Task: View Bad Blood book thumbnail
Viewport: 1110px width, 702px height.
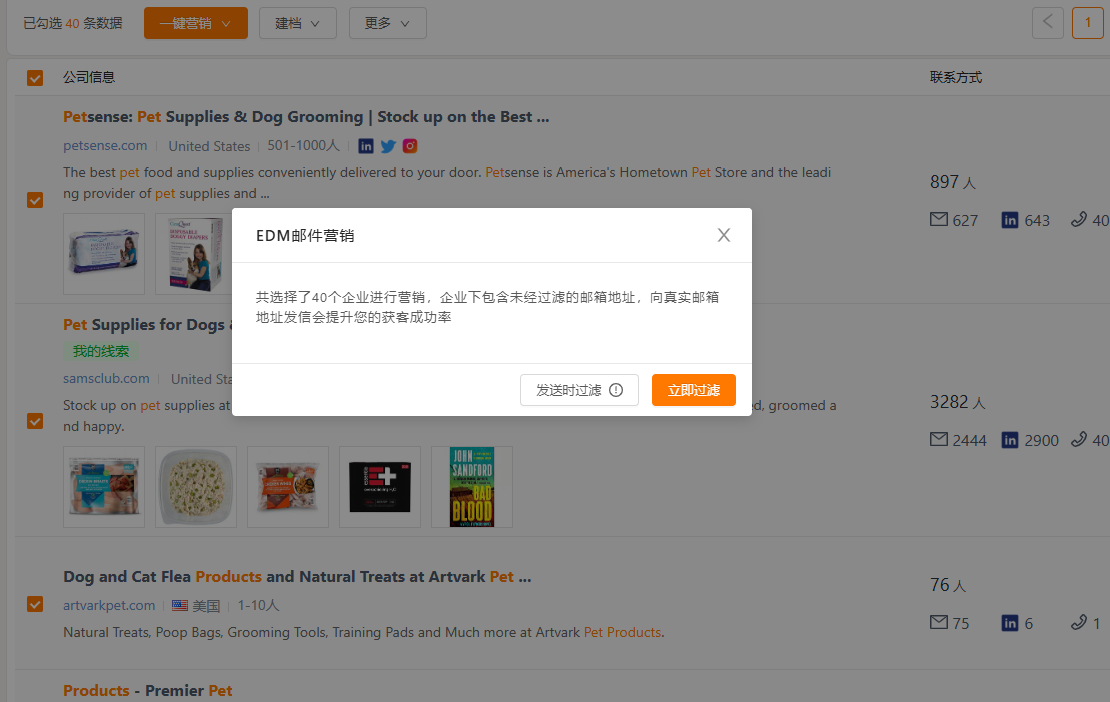Action: click(x=472, y=487)
